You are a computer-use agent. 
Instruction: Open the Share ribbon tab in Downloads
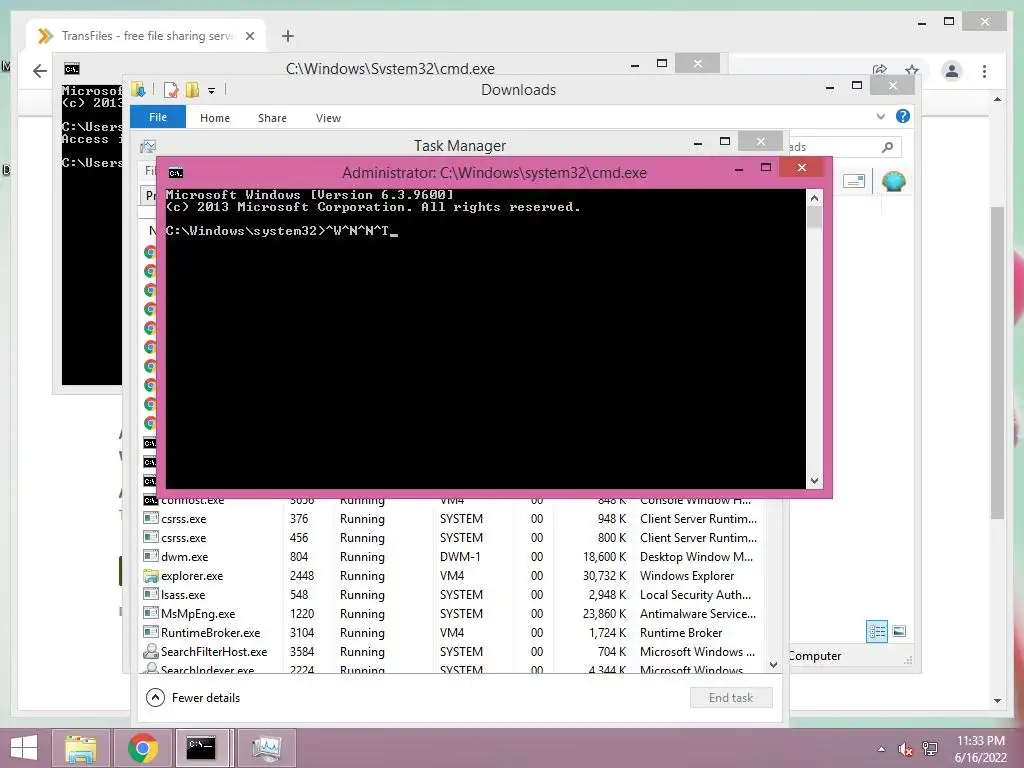pyautogui.click(x=272, y=118)
